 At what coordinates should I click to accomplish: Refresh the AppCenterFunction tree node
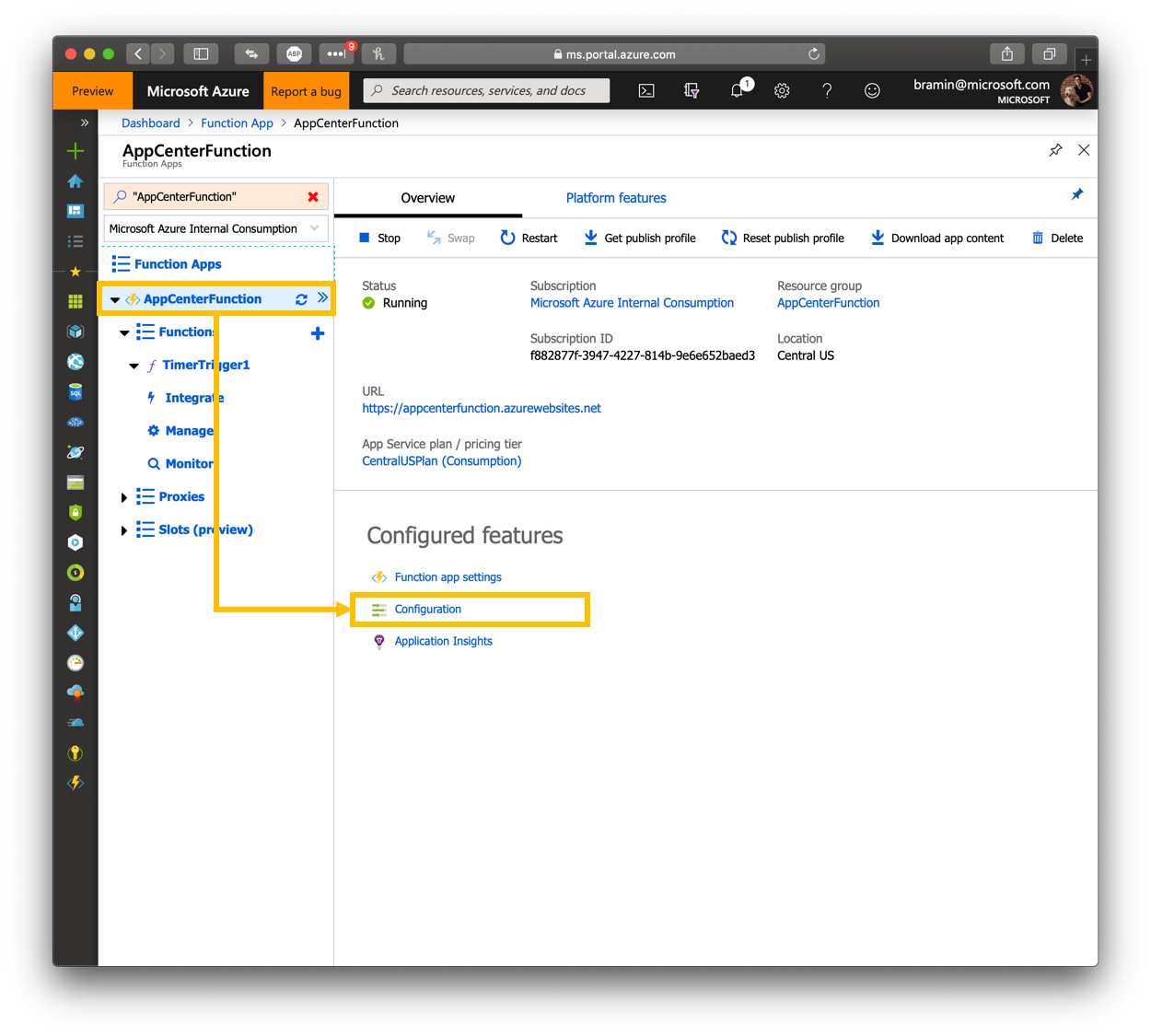click(x=301, y=299)
